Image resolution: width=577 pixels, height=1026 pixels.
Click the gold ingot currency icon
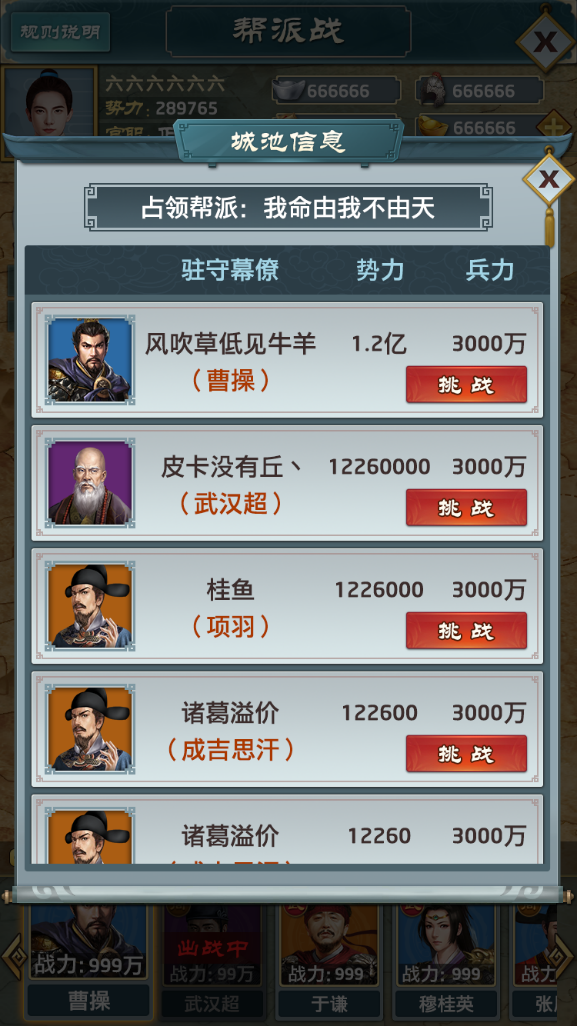pyautogui.click(x=434, y=126)
